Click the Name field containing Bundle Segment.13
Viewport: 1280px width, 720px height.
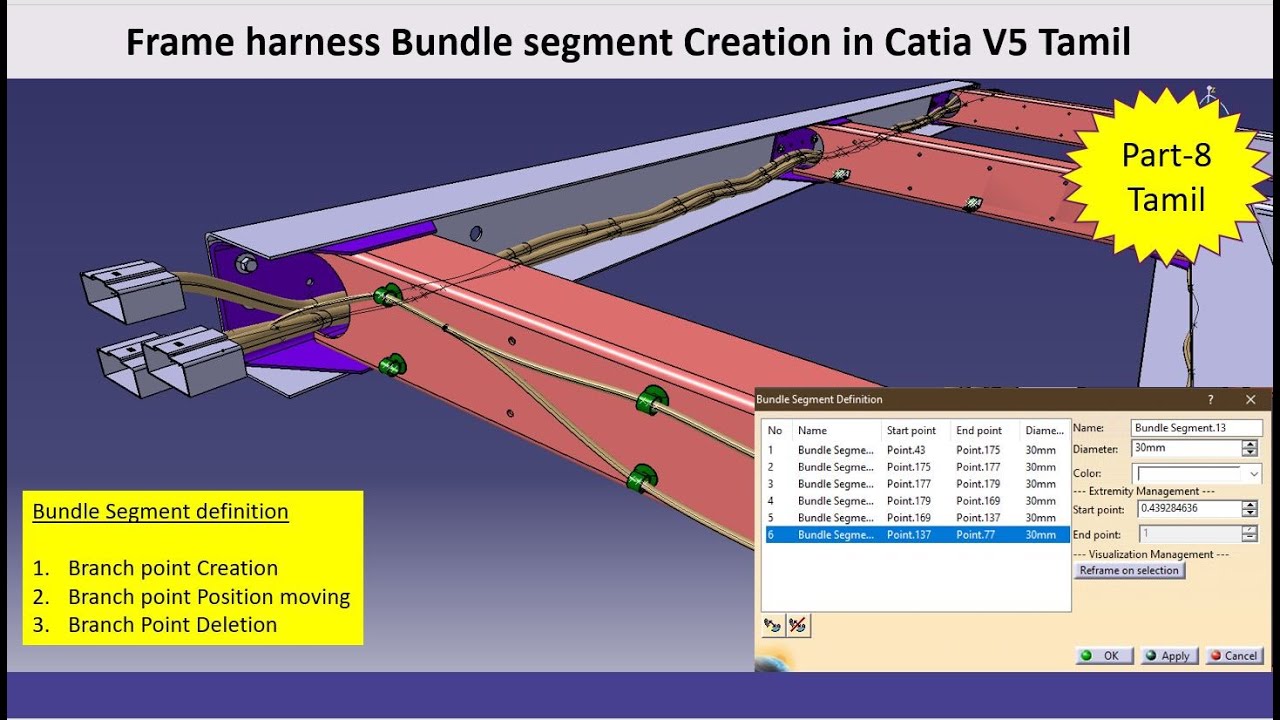click(x=1197, y=428)
